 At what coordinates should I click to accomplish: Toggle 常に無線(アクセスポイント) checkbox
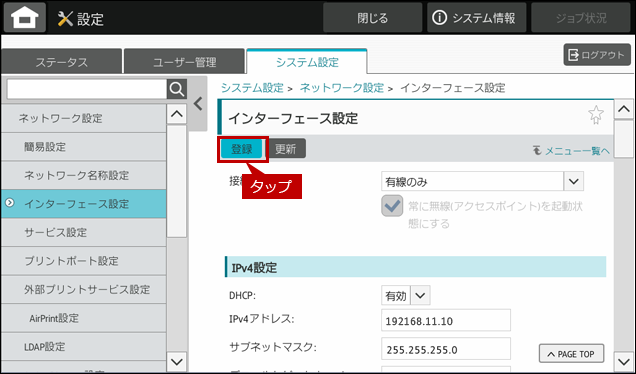(392, 206)
